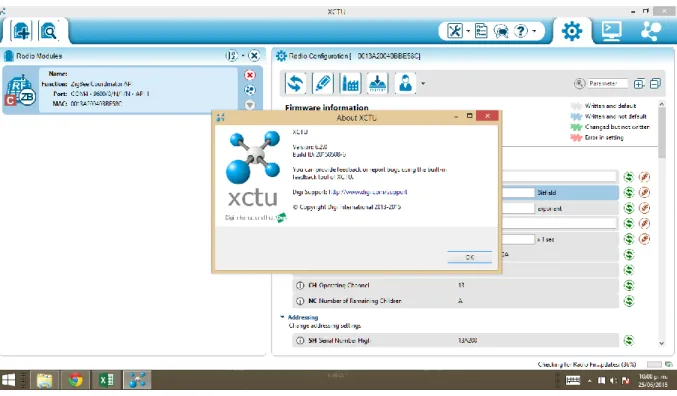The height and width of the screenshot is (396, 677).
Task: Click the 'Zigbee Coordinator API' function text
Action: point(101,84)
